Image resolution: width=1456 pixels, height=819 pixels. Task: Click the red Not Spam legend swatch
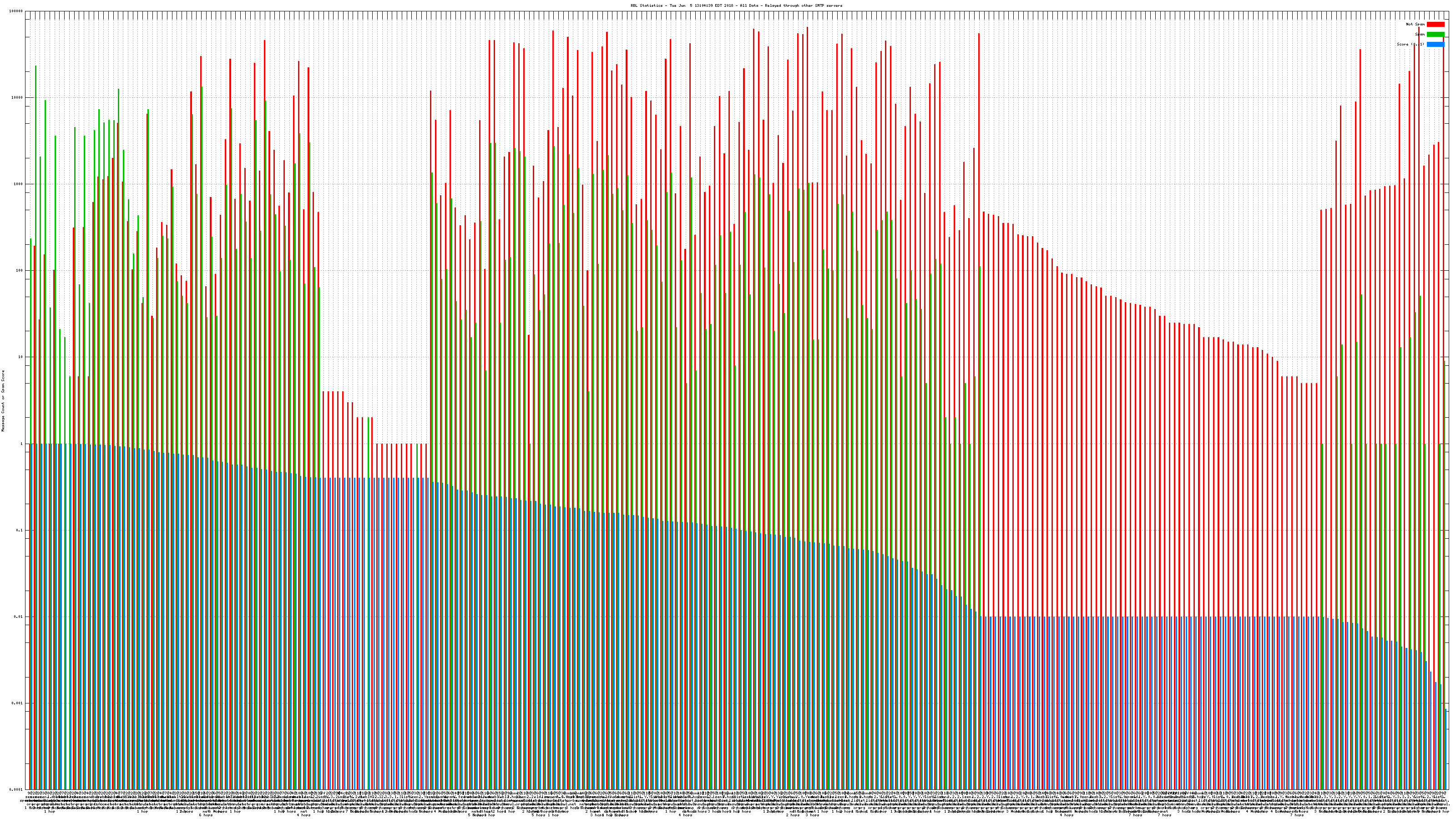pos(1435,24)
